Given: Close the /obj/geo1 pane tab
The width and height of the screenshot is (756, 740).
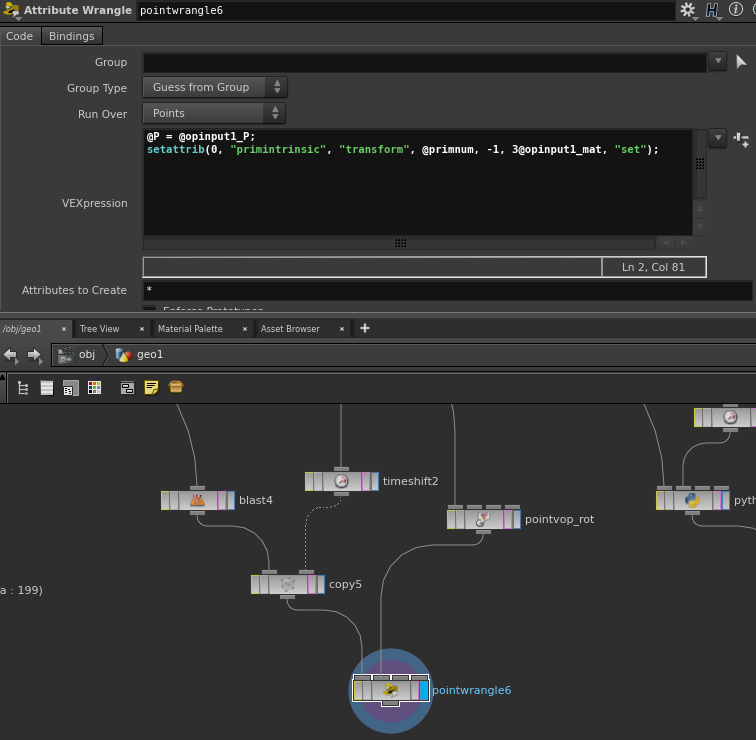Looking at the screenshot, I should pyautogui.click(x=64, y=329).
